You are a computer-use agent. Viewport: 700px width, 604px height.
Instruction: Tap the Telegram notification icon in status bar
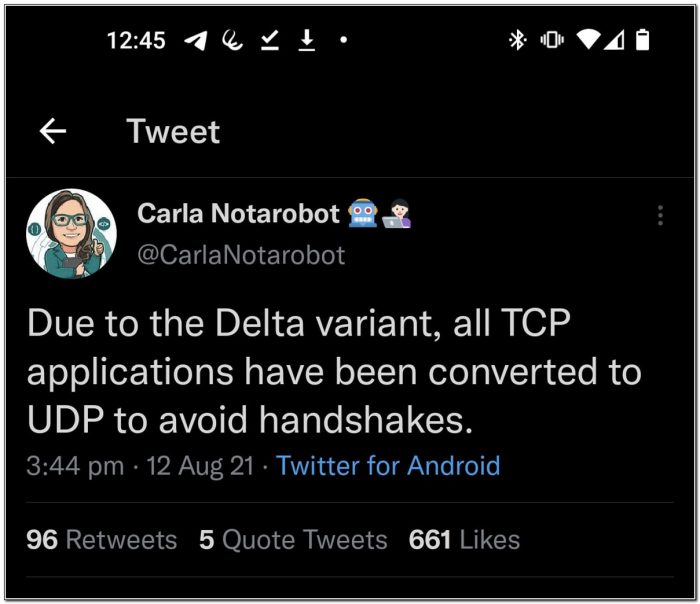pyautogui.click(x=197, y=40)
